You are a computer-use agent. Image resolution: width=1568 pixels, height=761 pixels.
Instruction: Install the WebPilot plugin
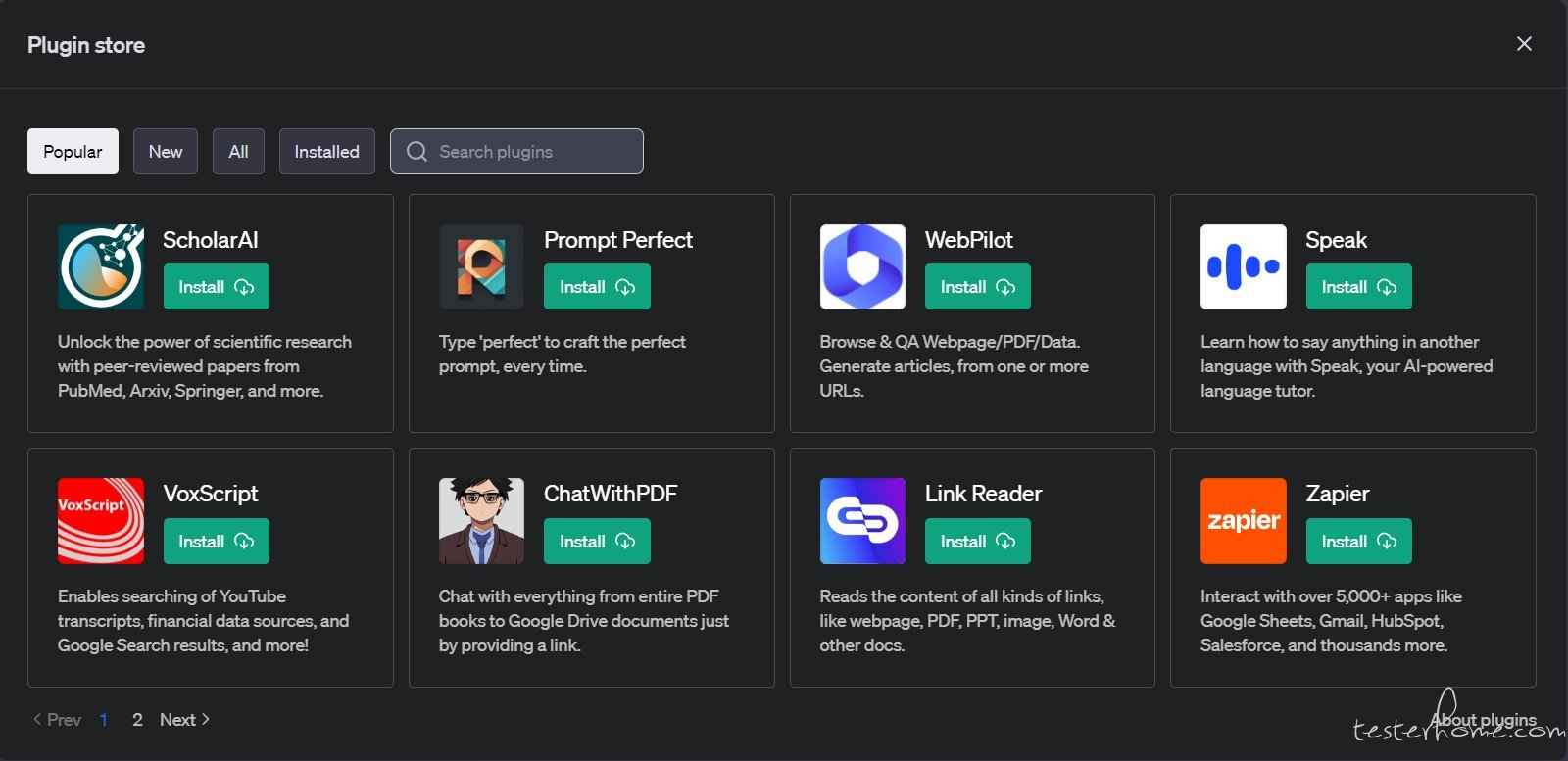[x=977, y=287]
